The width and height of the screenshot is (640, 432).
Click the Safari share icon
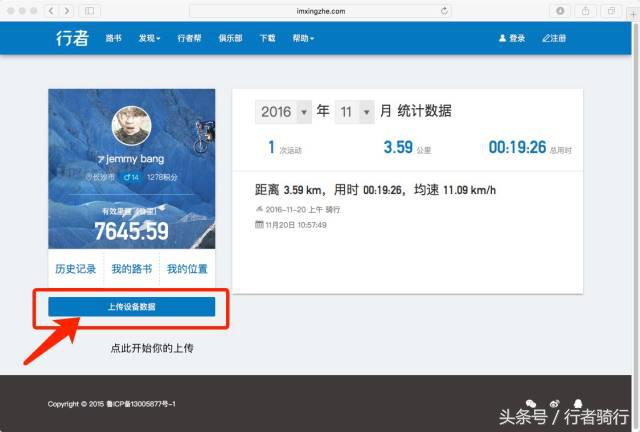(585, 11)
